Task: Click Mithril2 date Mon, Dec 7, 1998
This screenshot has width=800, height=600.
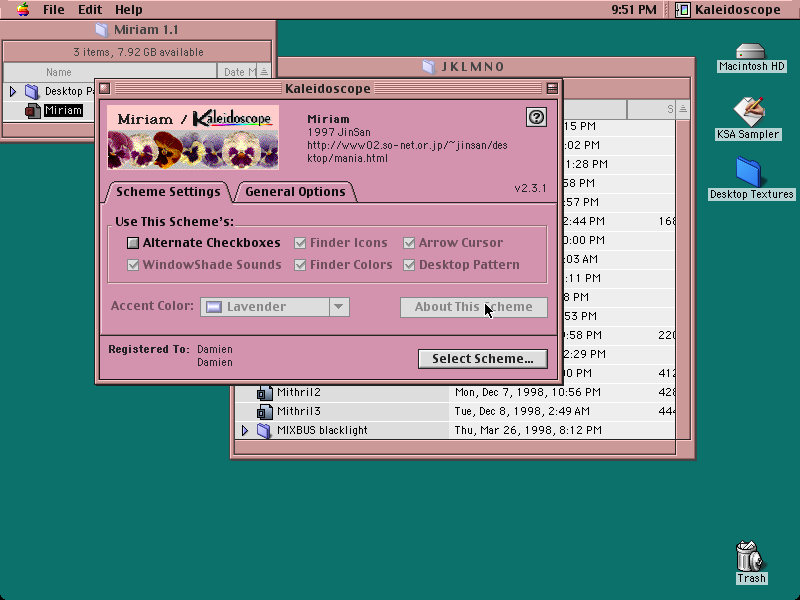Action: [x=528, y=392]
